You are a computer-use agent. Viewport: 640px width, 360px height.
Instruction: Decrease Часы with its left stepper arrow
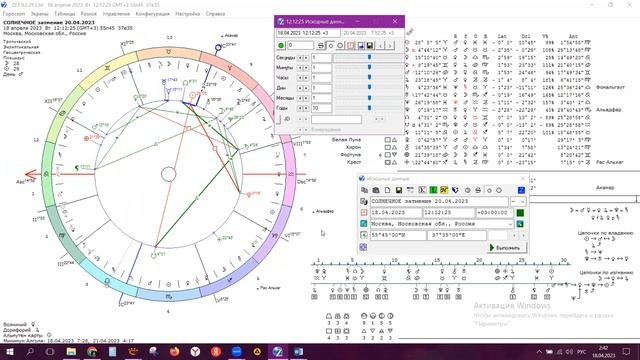tap(300, 78)
